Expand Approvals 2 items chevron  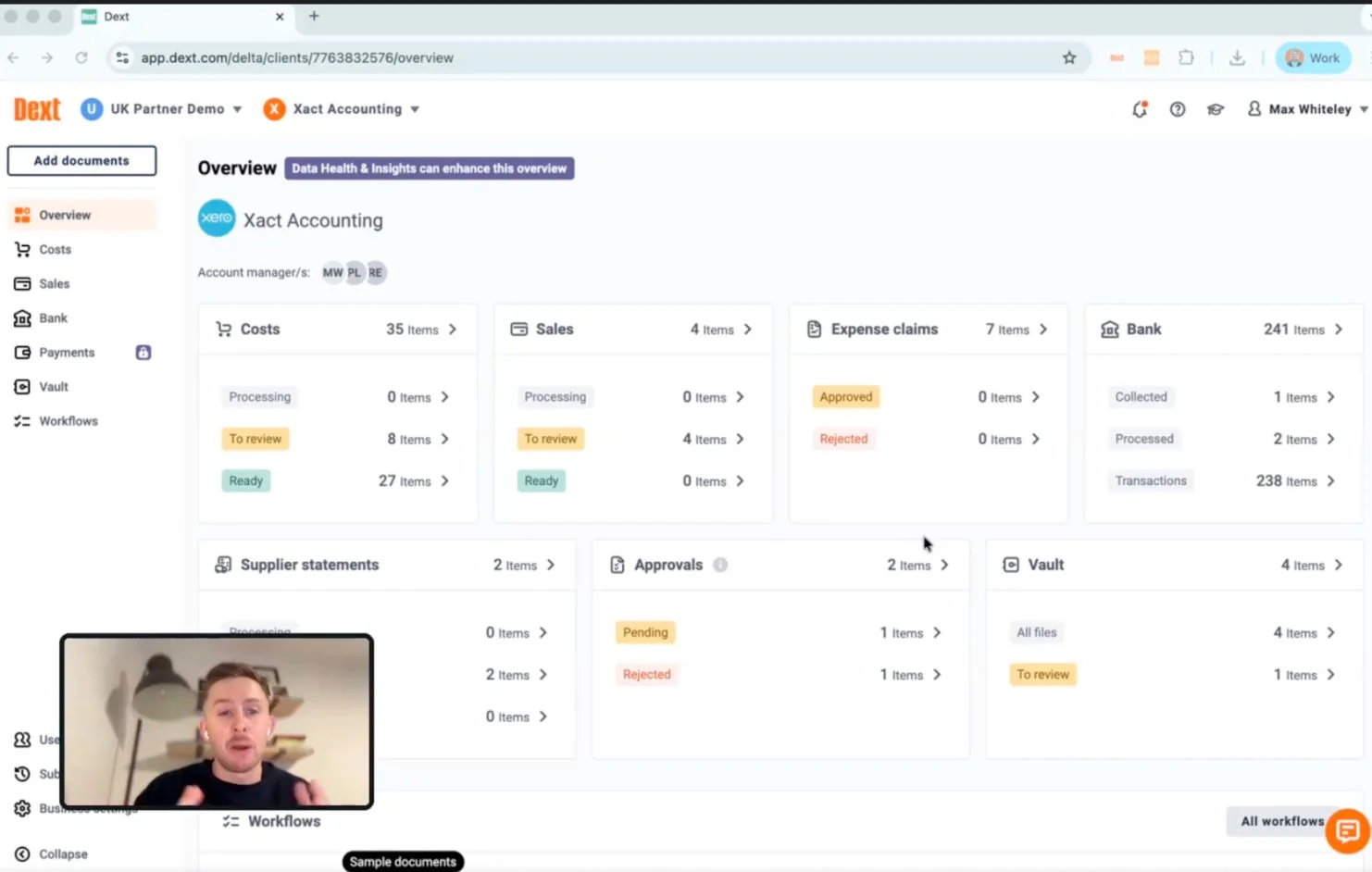pyautogui.click(x=944, y=565)
